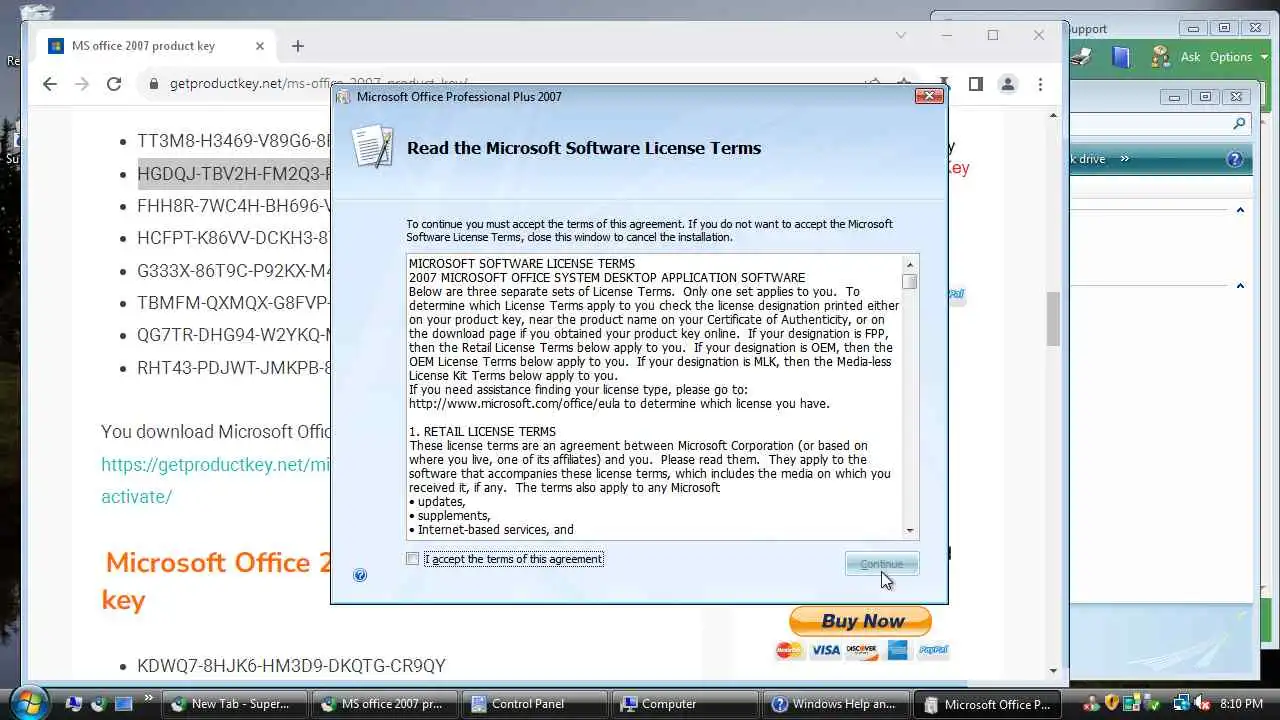Viewport: 1280px width, 720px height.
Task: Click the Continue button in Office setup
Action: [881, 564]
